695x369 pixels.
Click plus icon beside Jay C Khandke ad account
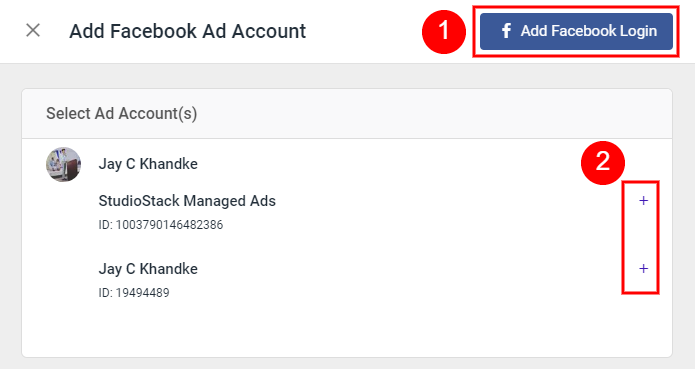[643, 268]
